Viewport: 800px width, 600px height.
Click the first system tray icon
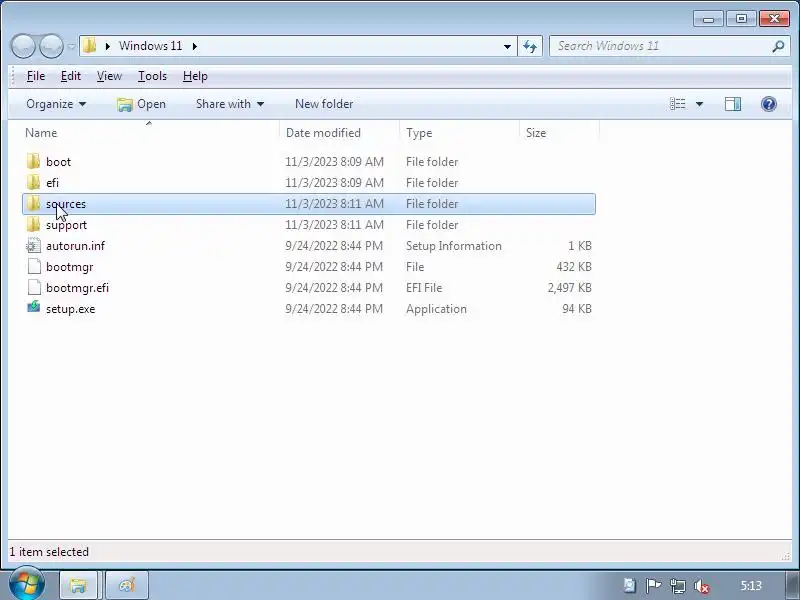(x=629, y=585)
